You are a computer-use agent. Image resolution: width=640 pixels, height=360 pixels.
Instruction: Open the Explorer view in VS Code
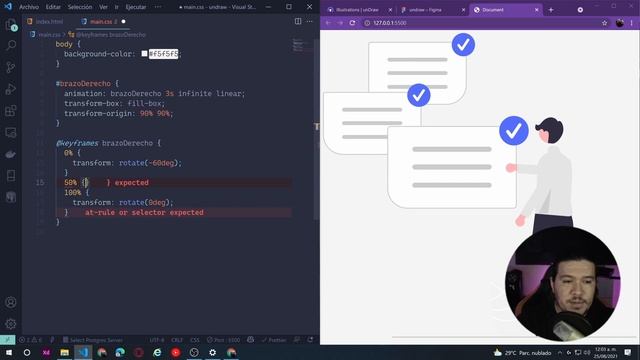11,25
